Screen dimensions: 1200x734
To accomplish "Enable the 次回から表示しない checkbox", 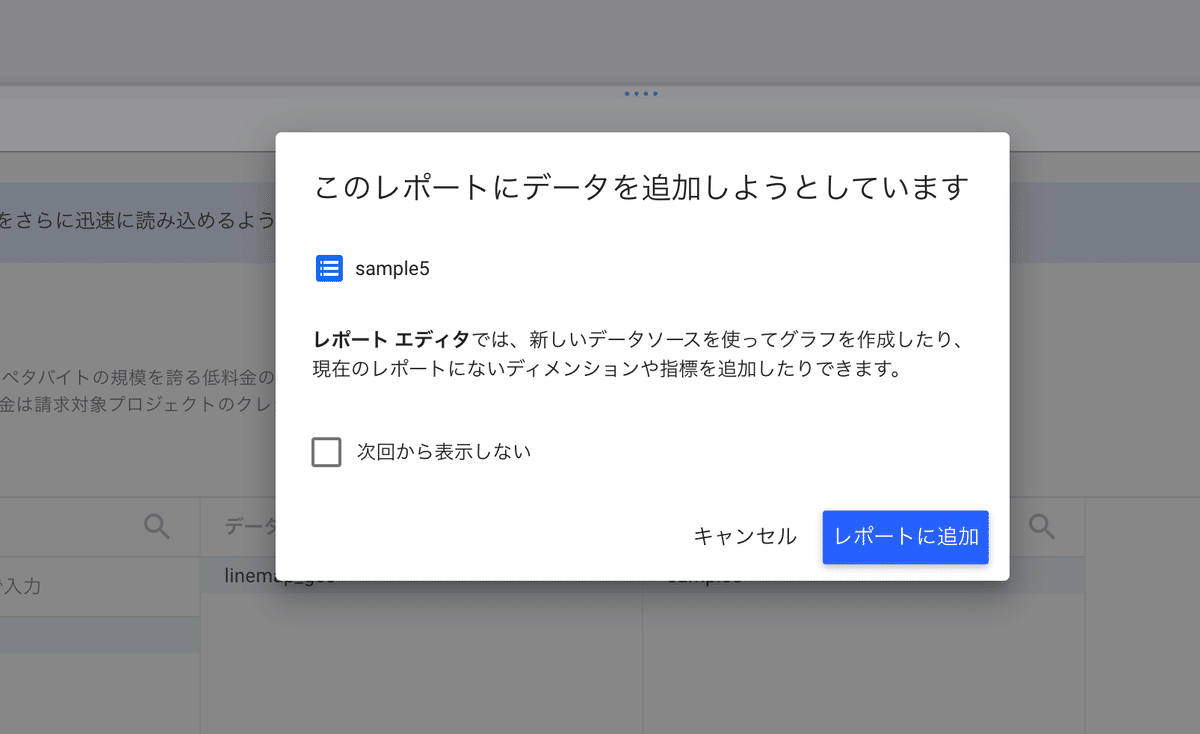I will coord(326,452).
